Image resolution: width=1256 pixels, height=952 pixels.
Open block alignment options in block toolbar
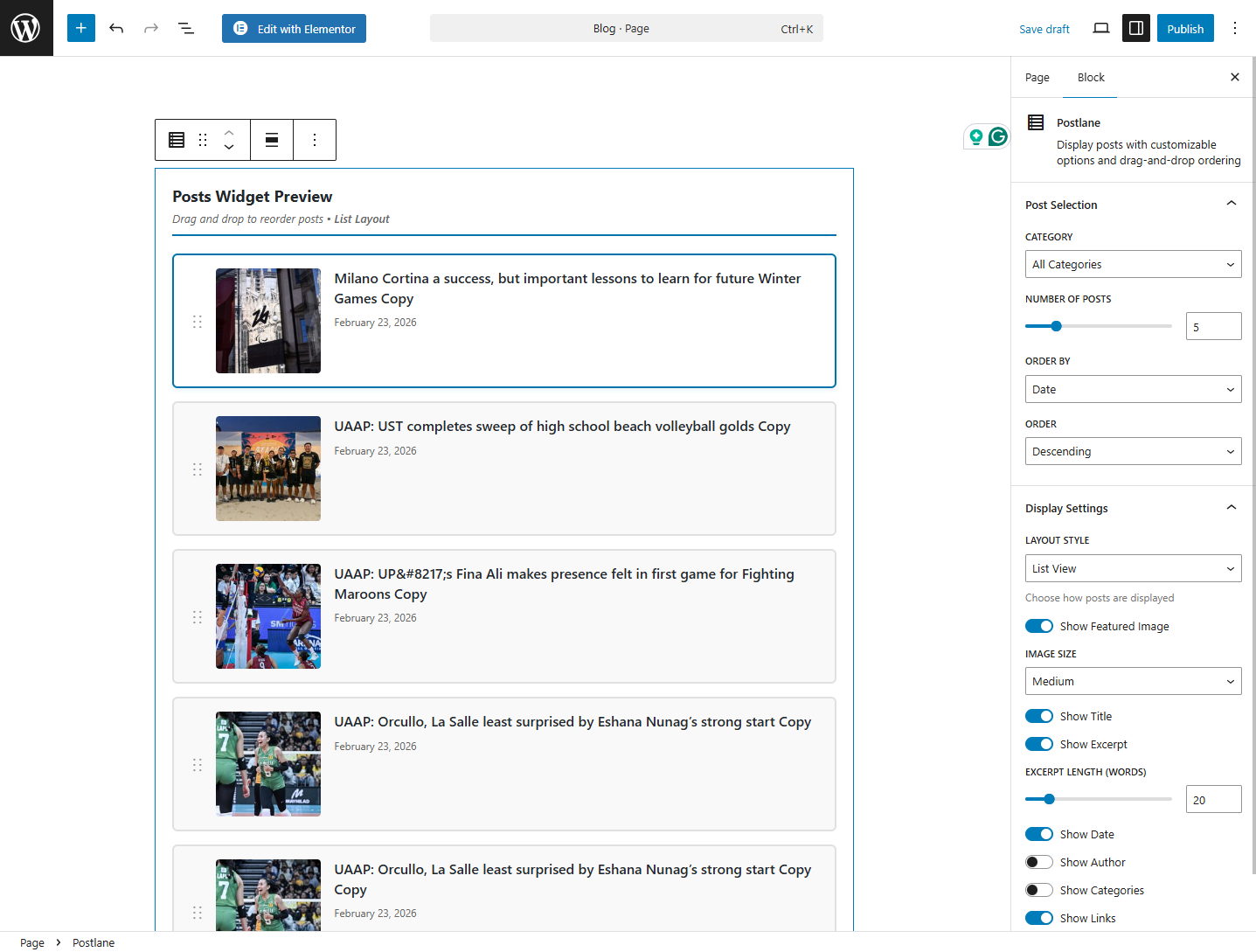point(271,139)
